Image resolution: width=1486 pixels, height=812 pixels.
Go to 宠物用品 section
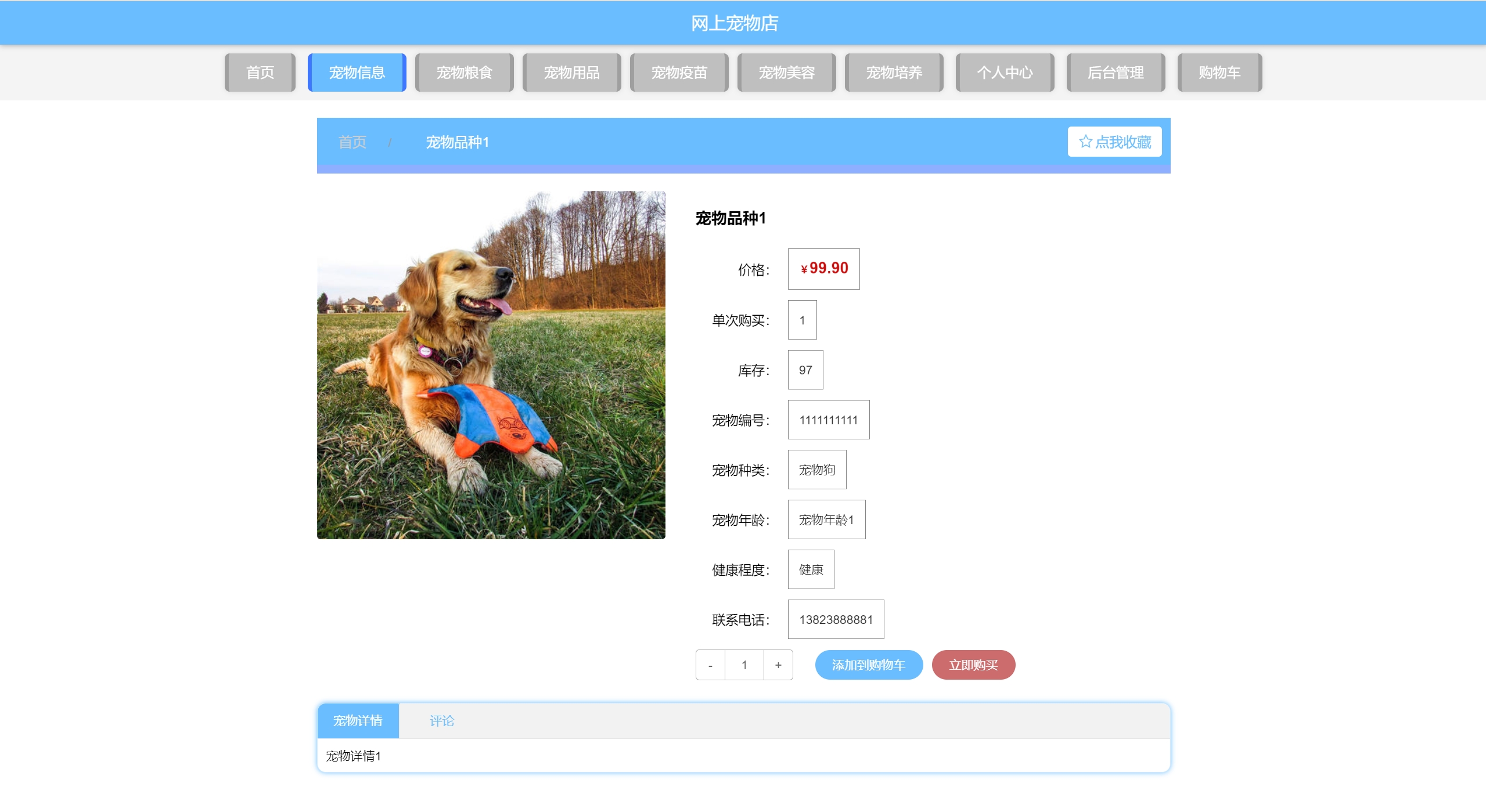click(x=571, y=73)
